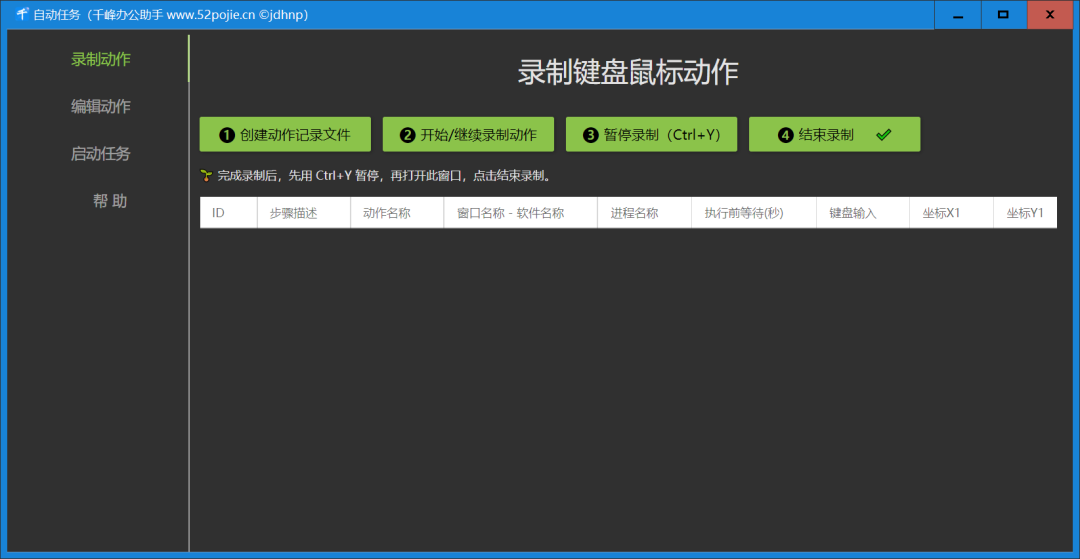
Task: Select the 执行前等待(秒) column header
Action: point(754,213)
